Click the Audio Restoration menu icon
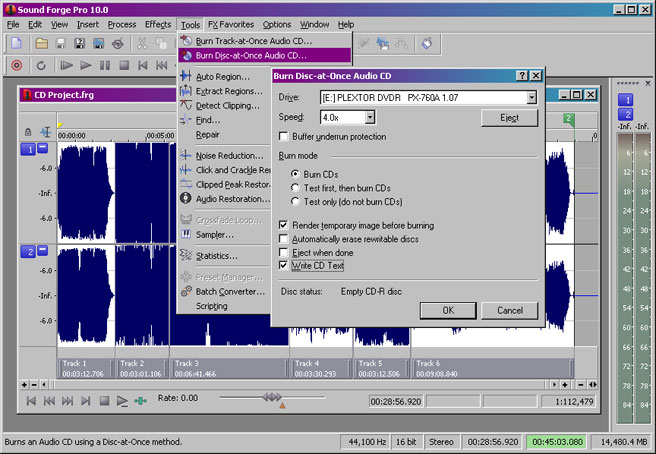Image resolution: width=656 pixels, height=454 pixels. tap(186, 198)
